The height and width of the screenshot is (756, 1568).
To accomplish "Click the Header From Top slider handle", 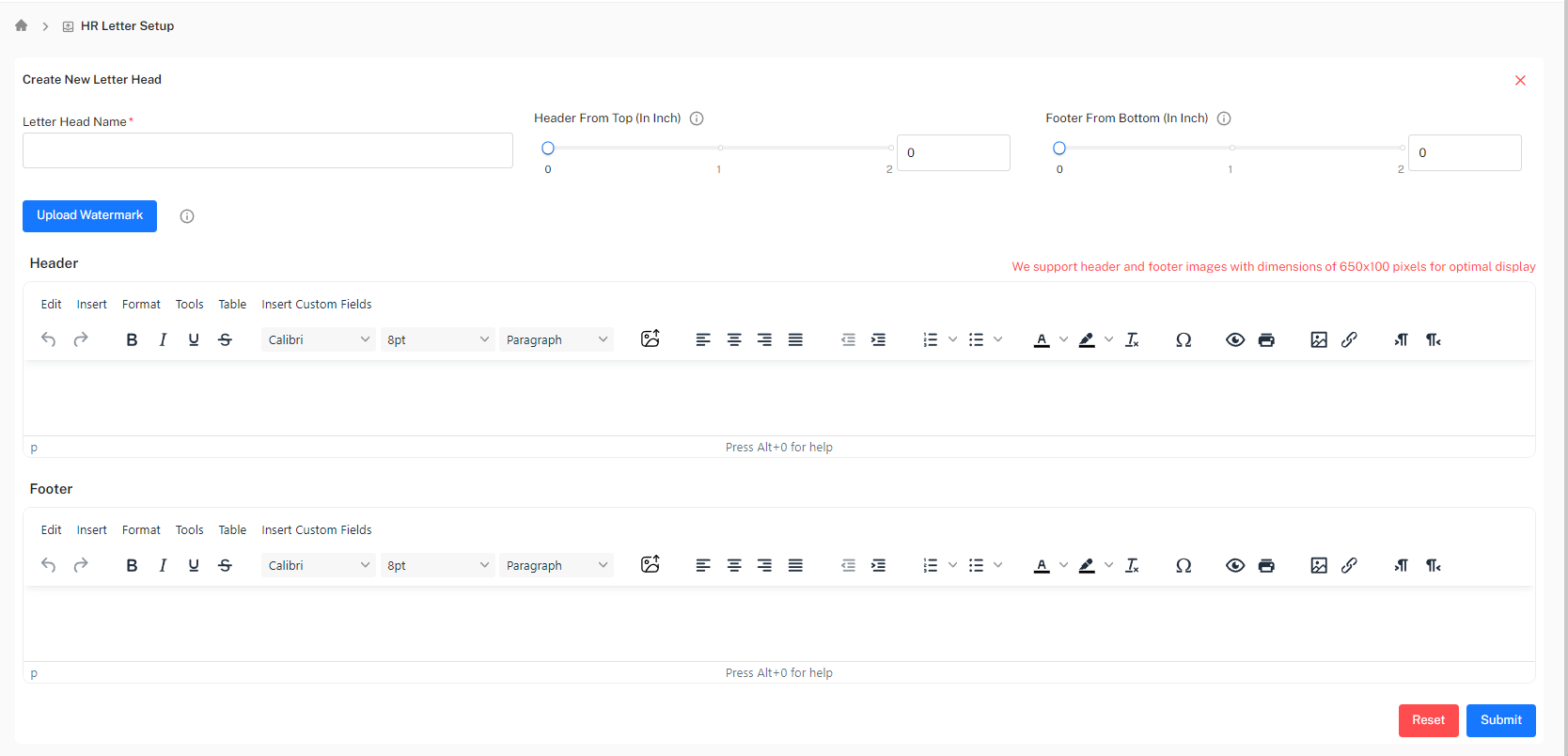I will click(548, 148).
